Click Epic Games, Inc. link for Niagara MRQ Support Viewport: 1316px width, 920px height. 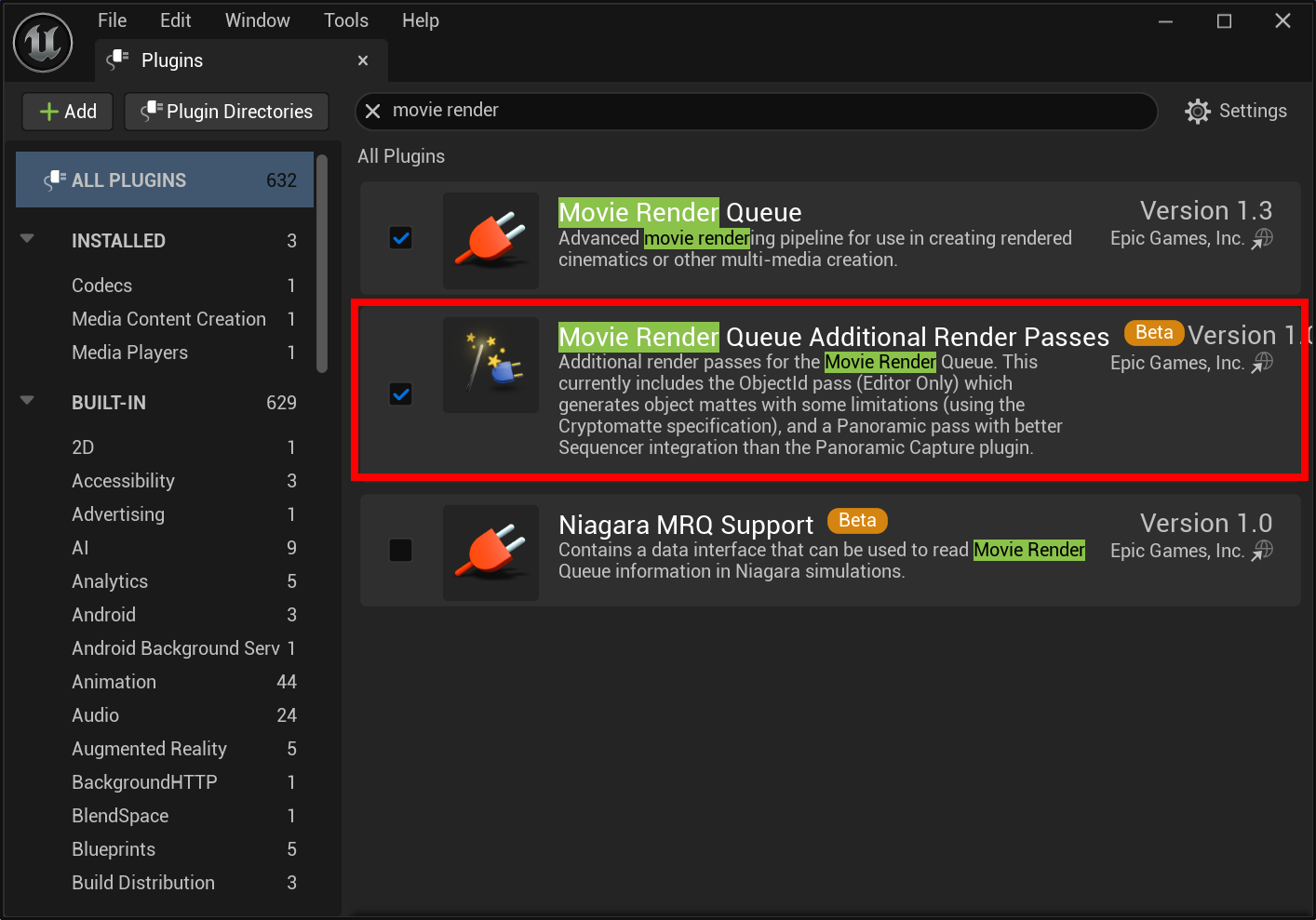pyautogui.click(x=1176, y=551)
